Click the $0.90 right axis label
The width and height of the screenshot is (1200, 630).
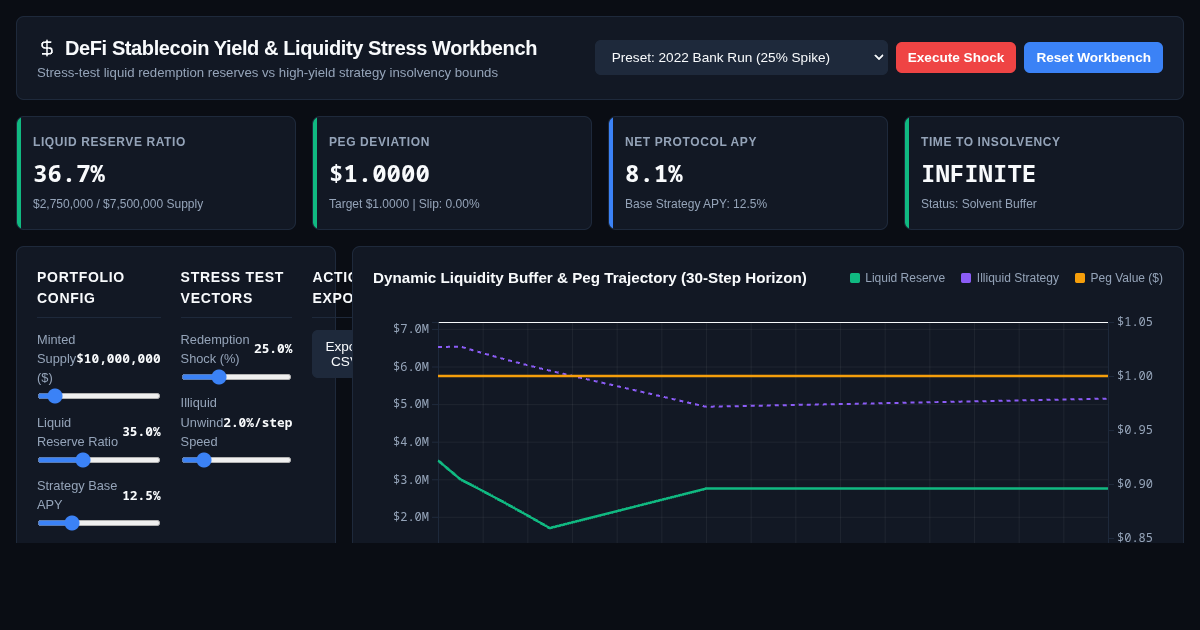pos(1135,484)
